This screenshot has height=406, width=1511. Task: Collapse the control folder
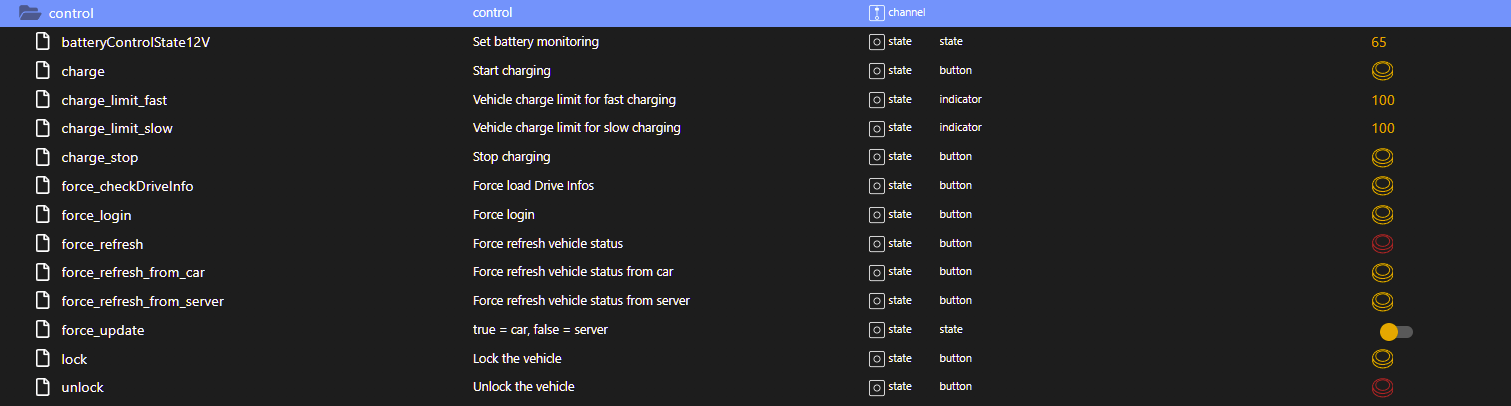(29, 13)
